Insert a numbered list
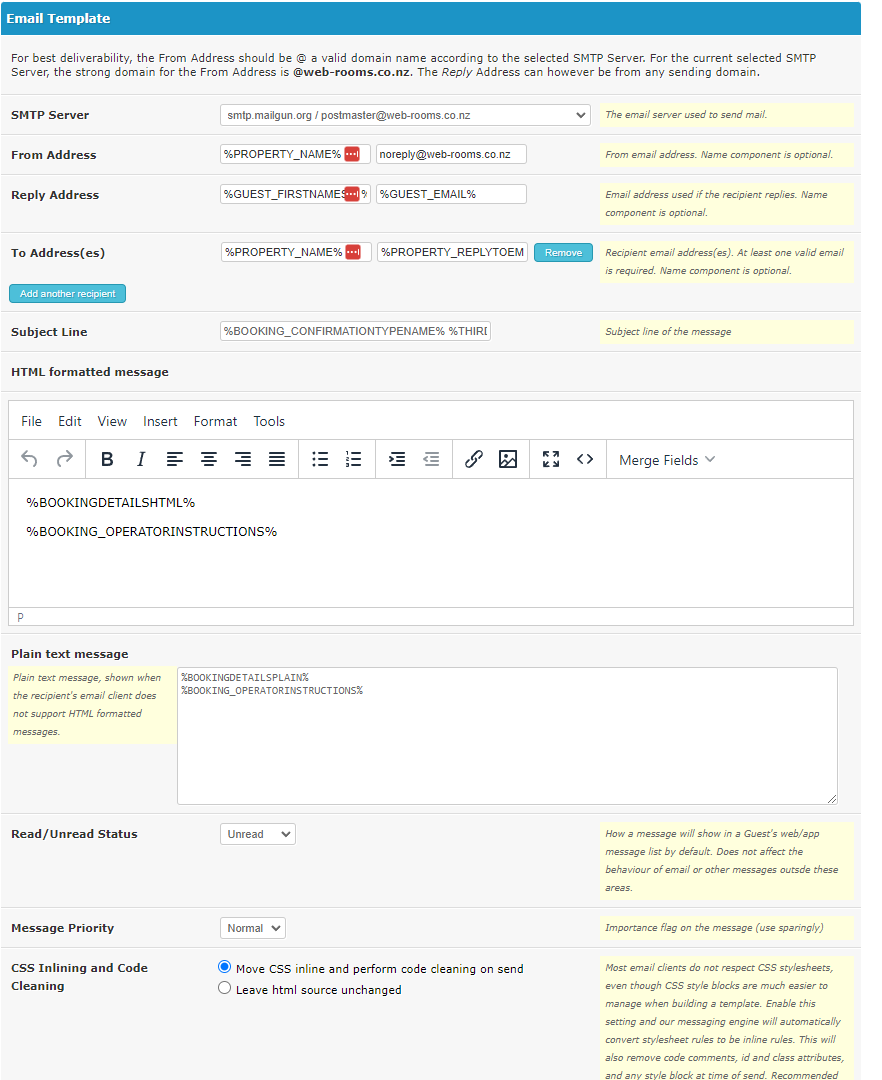The width and height of the screenshot is (882, 1080). pyautogui.click(x=354, y=459)
